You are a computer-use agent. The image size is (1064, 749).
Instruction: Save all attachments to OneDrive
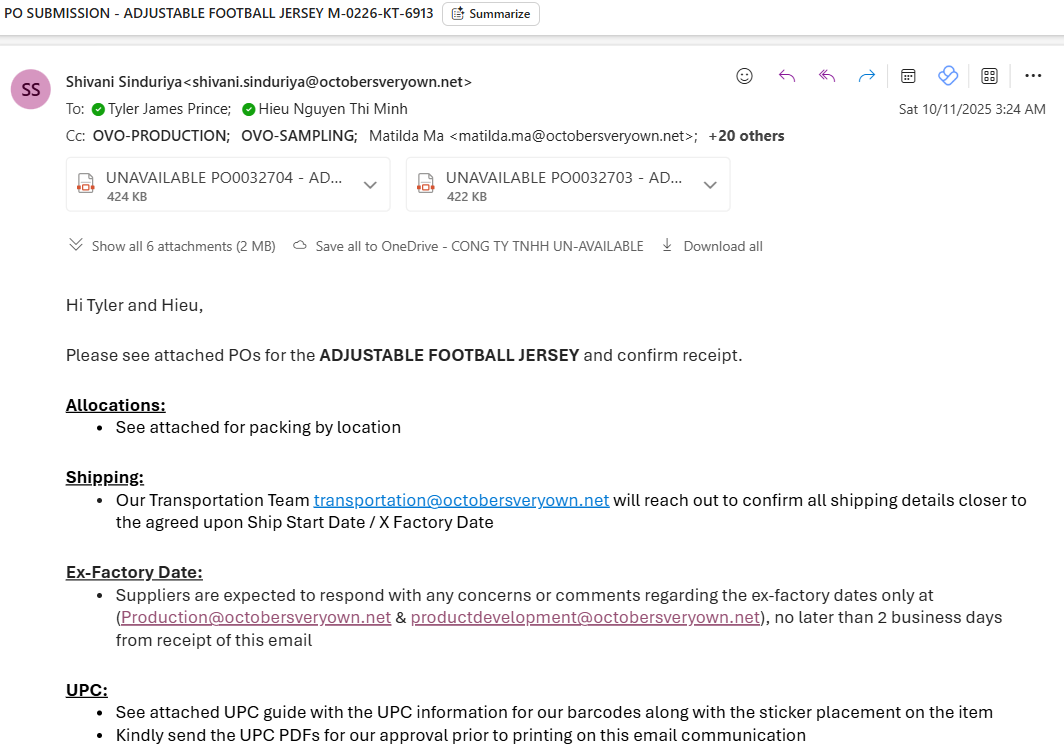(469, 246)
